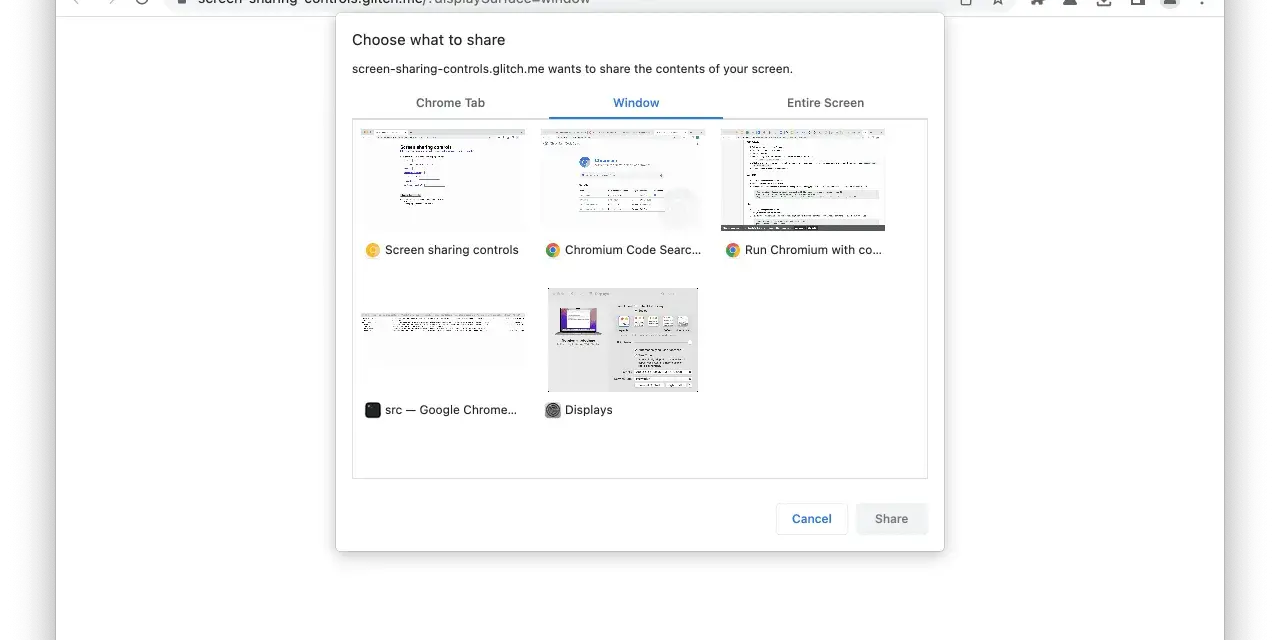Click the "Displays" window label

tap(589, 410)
